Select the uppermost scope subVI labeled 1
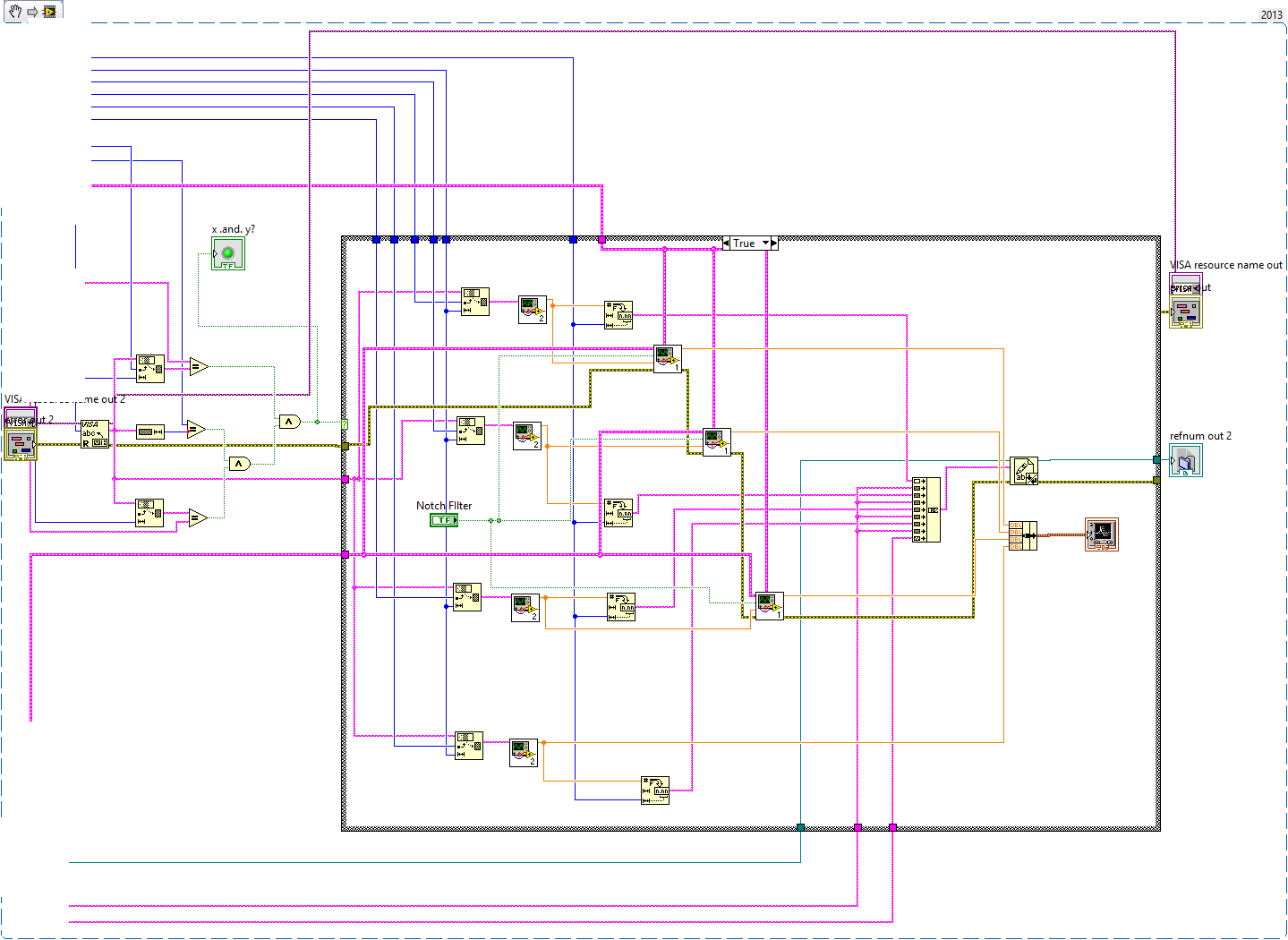1288x940 pixels. coord(668,359)
